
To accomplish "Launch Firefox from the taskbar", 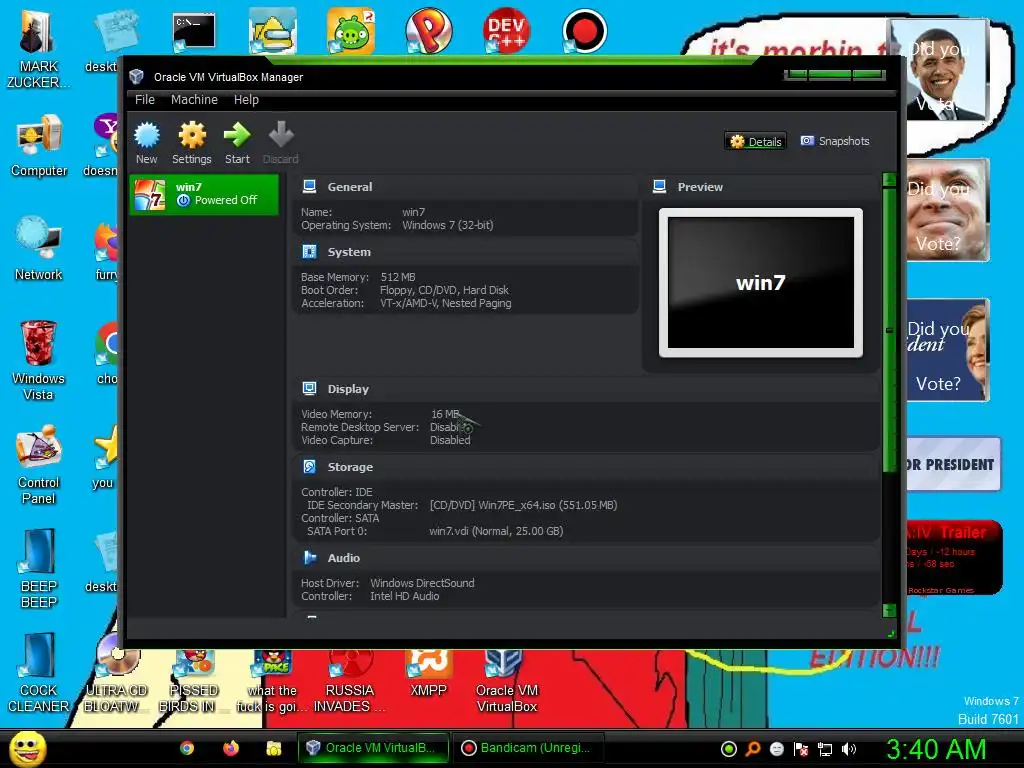I will (231, 748).
